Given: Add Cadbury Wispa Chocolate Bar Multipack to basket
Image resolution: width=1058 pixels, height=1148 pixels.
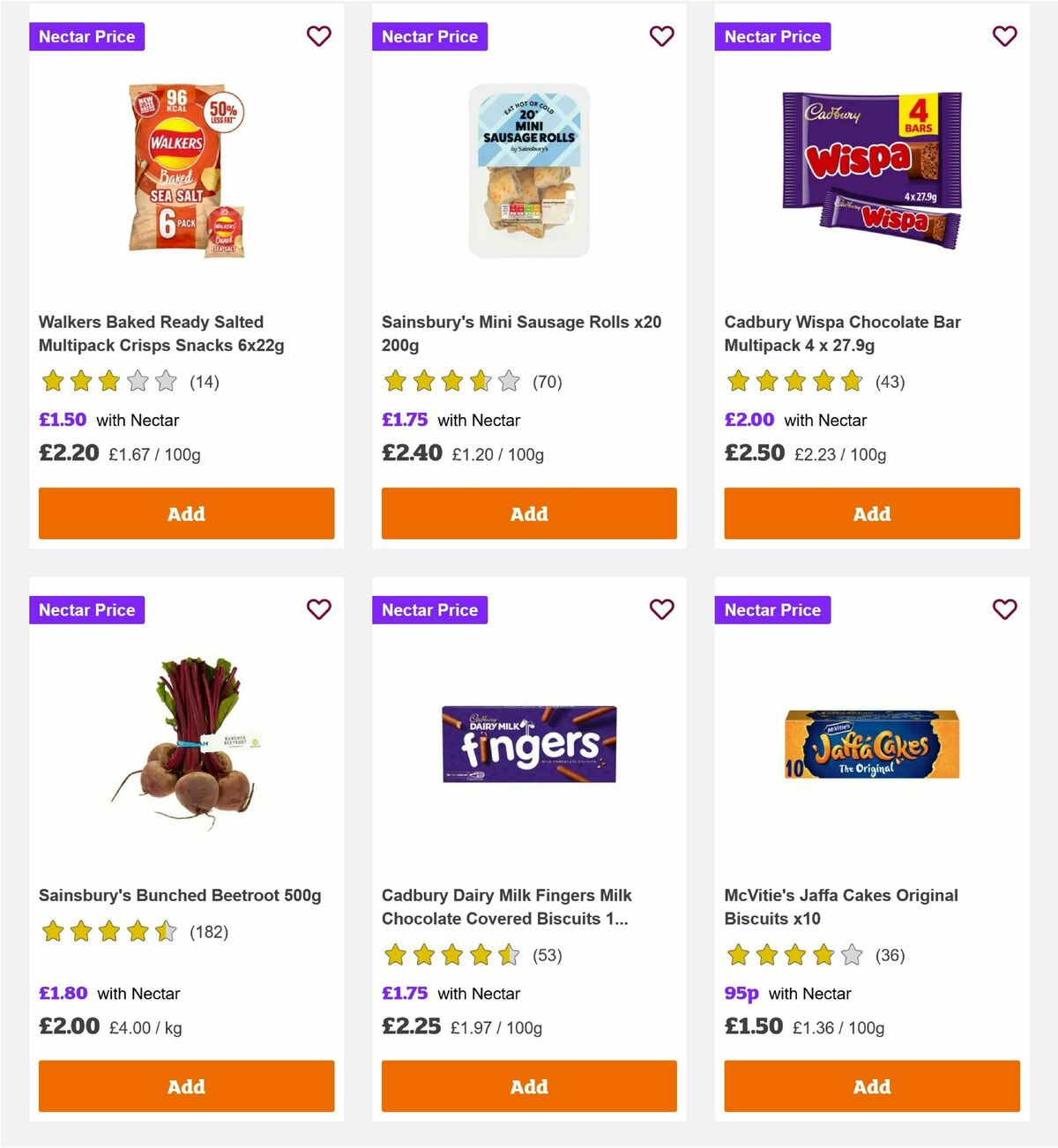Looking at the screenshot, I should [x=871, y=513].
